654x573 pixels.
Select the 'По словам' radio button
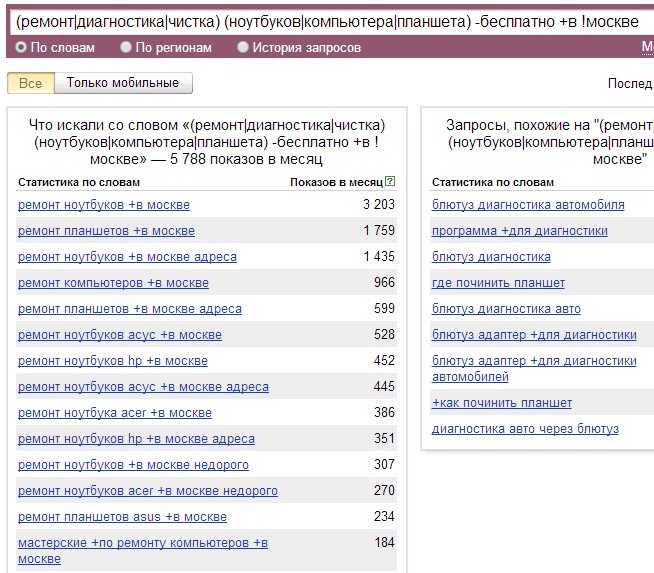[x=21, y=47]
